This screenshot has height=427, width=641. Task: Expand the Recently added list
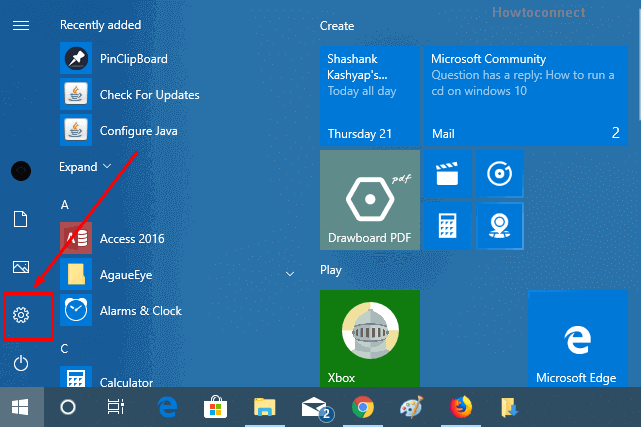pos(85,167)
